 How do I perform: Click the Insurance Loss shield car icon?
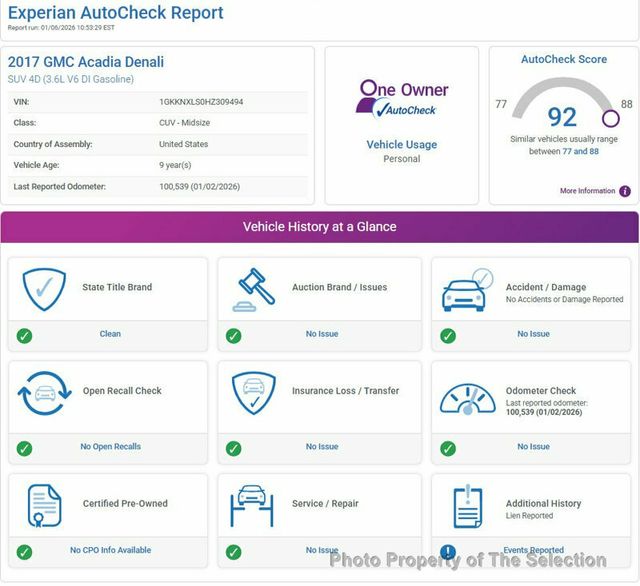[253, 393]
